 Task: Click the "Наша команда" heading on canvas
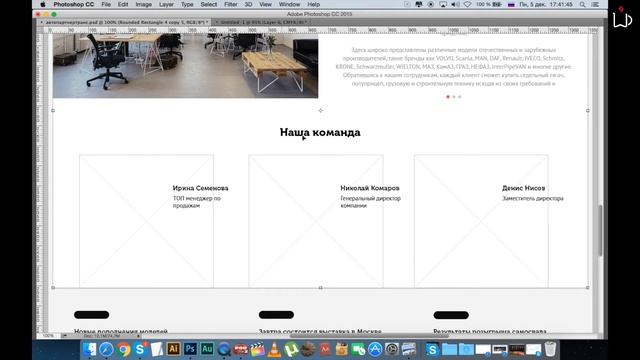click(320, 132)
